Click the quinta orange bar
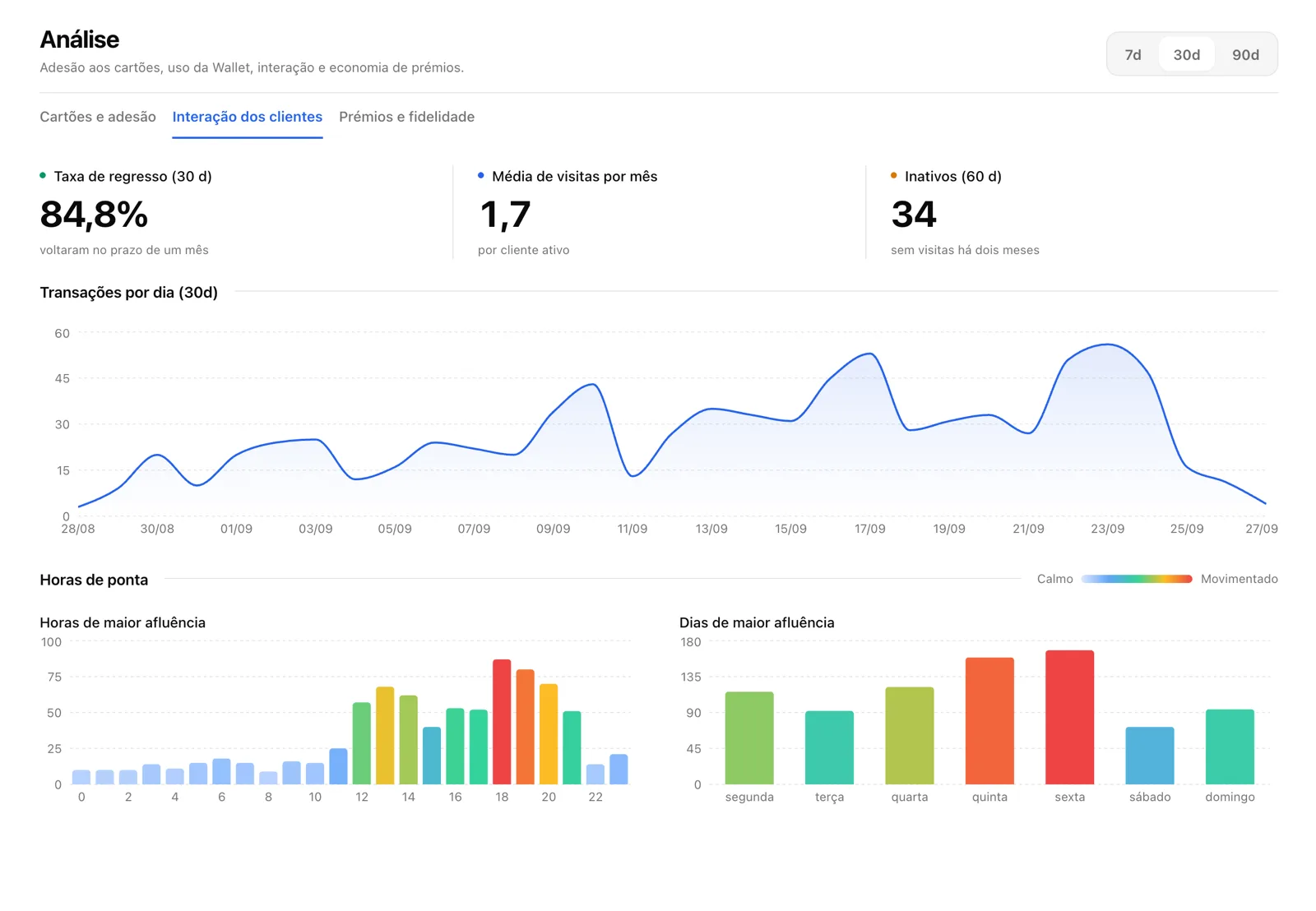 coord(989,721)
